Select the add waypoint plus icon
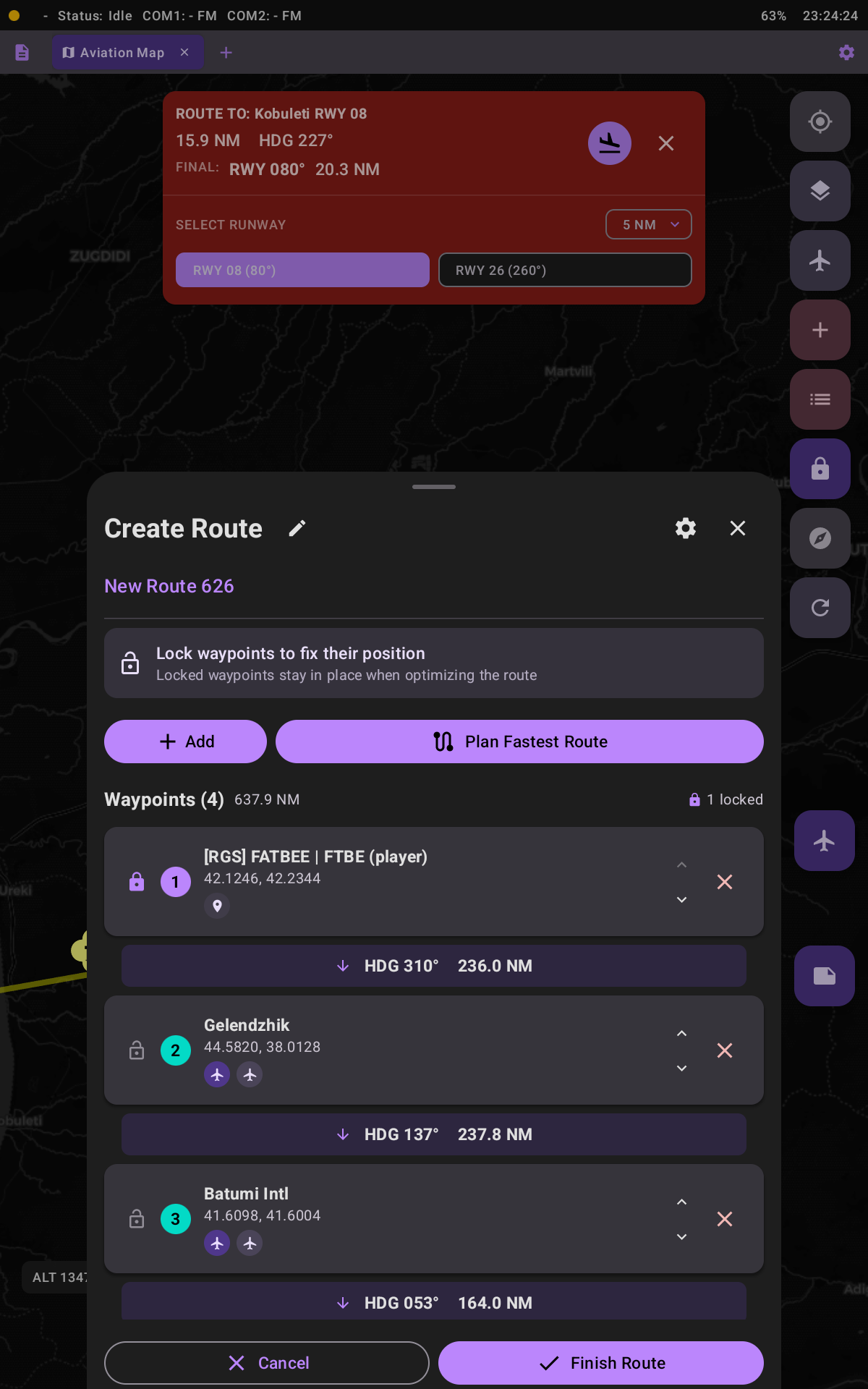Screen dimensions: 868x1389 (x=820, y=330)
